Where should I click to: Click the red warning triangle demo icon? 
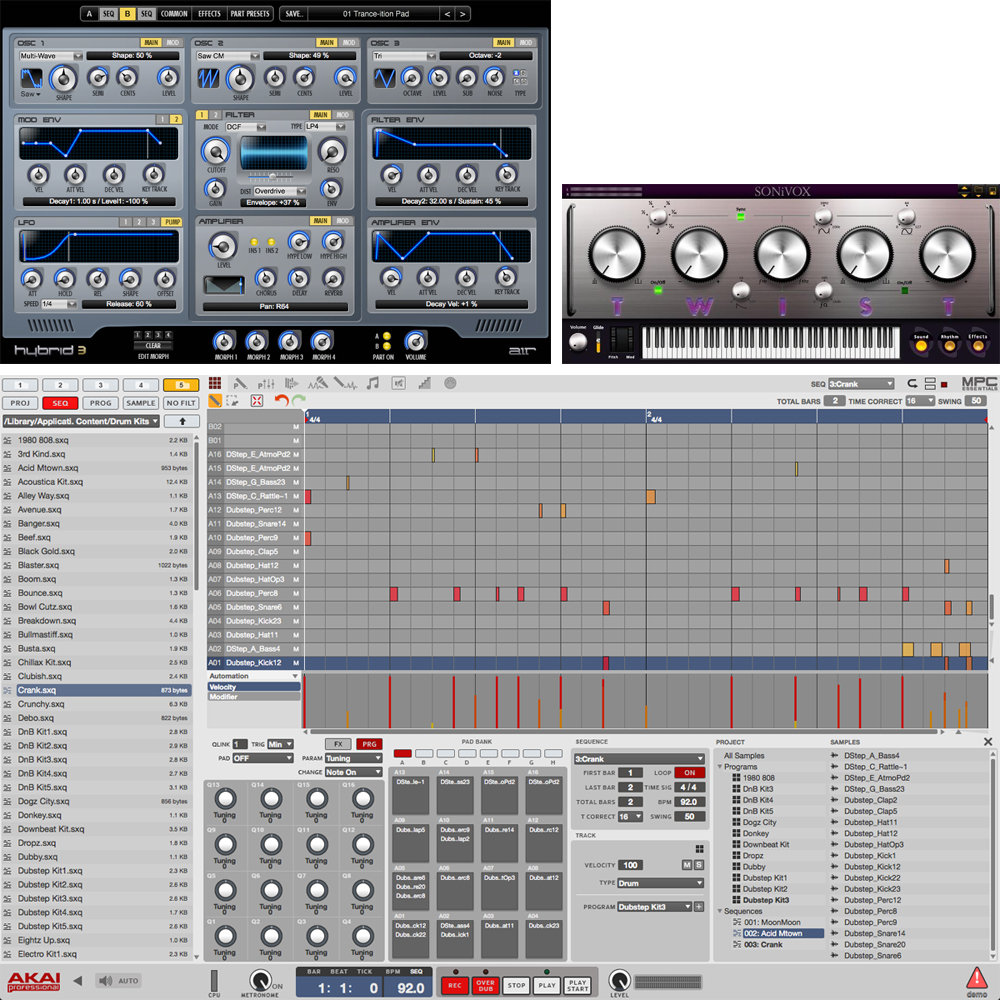976,978
